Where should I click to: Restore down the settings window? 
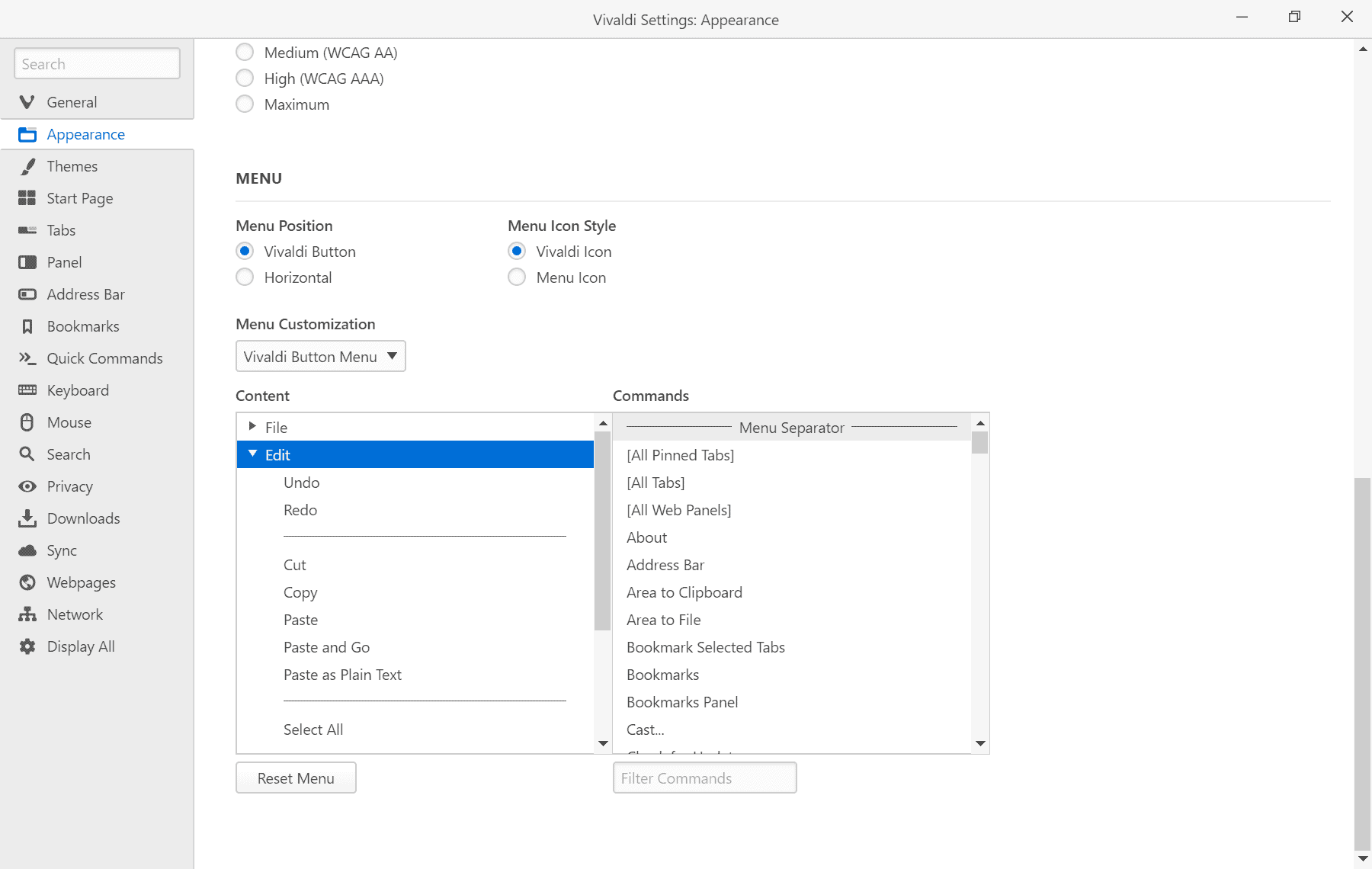(x=1294, y=17)
